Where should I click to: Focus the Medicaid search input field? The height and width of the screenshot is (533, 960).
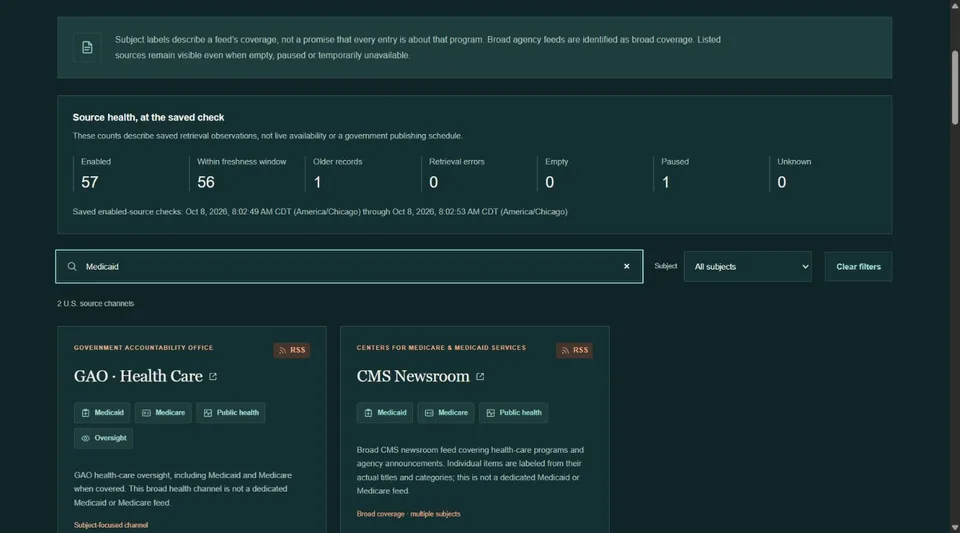pos(349,266)
